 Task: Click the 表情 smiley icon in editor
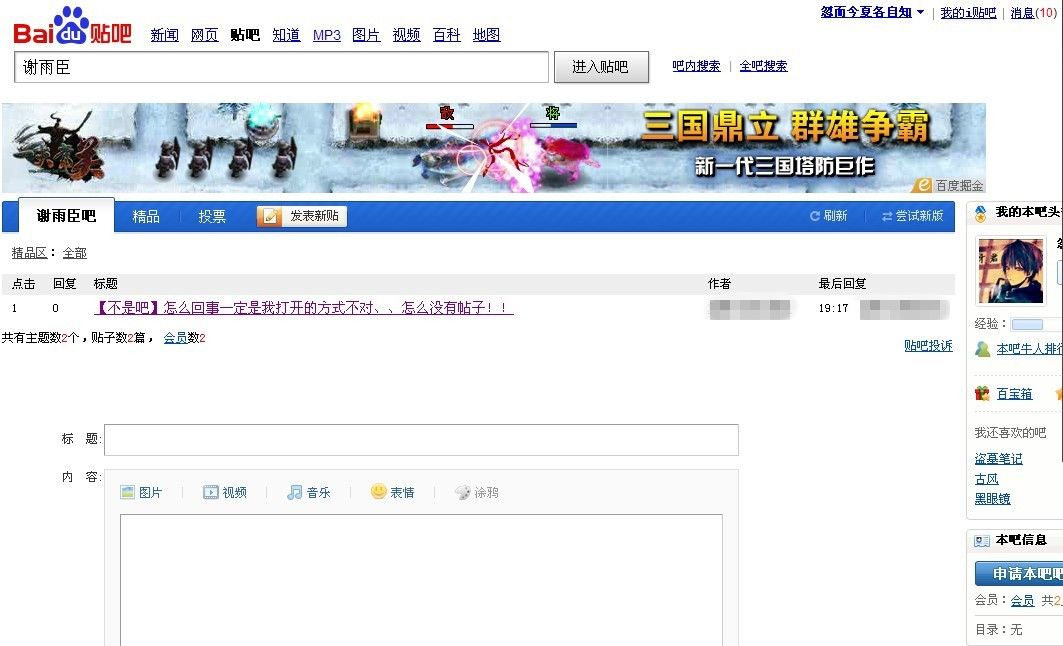pyautogui.click(x=378, y=491)
